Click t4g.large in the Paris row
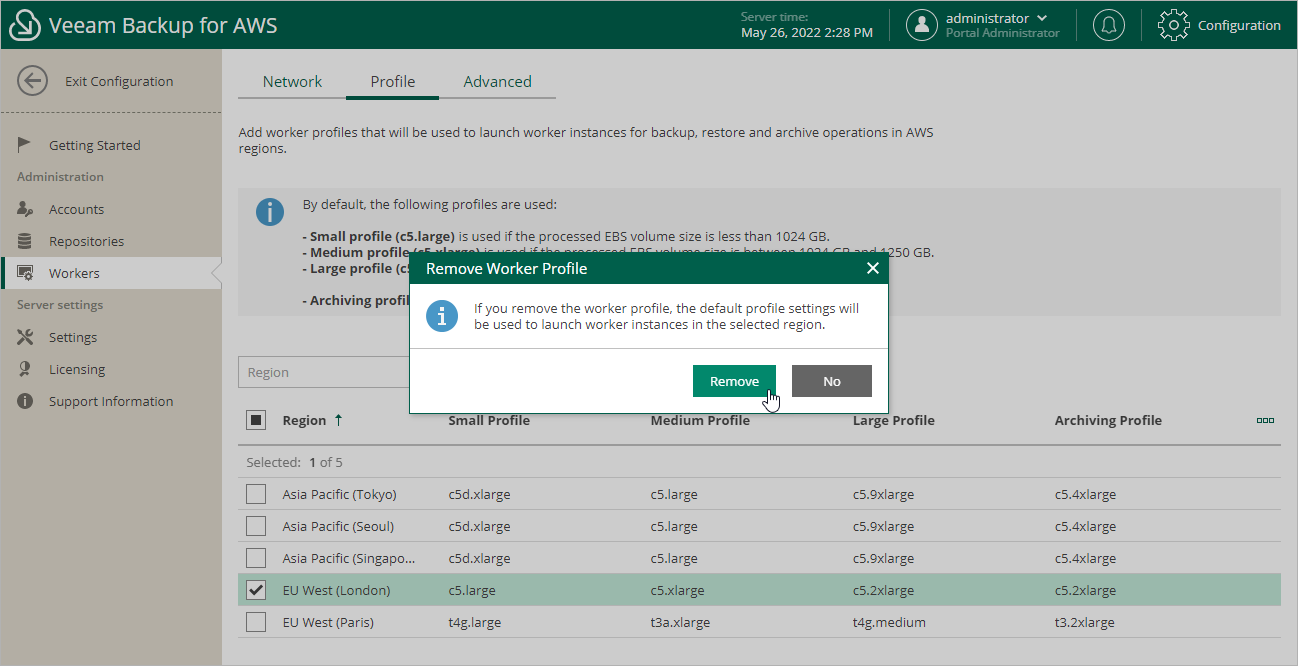1298x666 pixels. [x=474, y=622]
